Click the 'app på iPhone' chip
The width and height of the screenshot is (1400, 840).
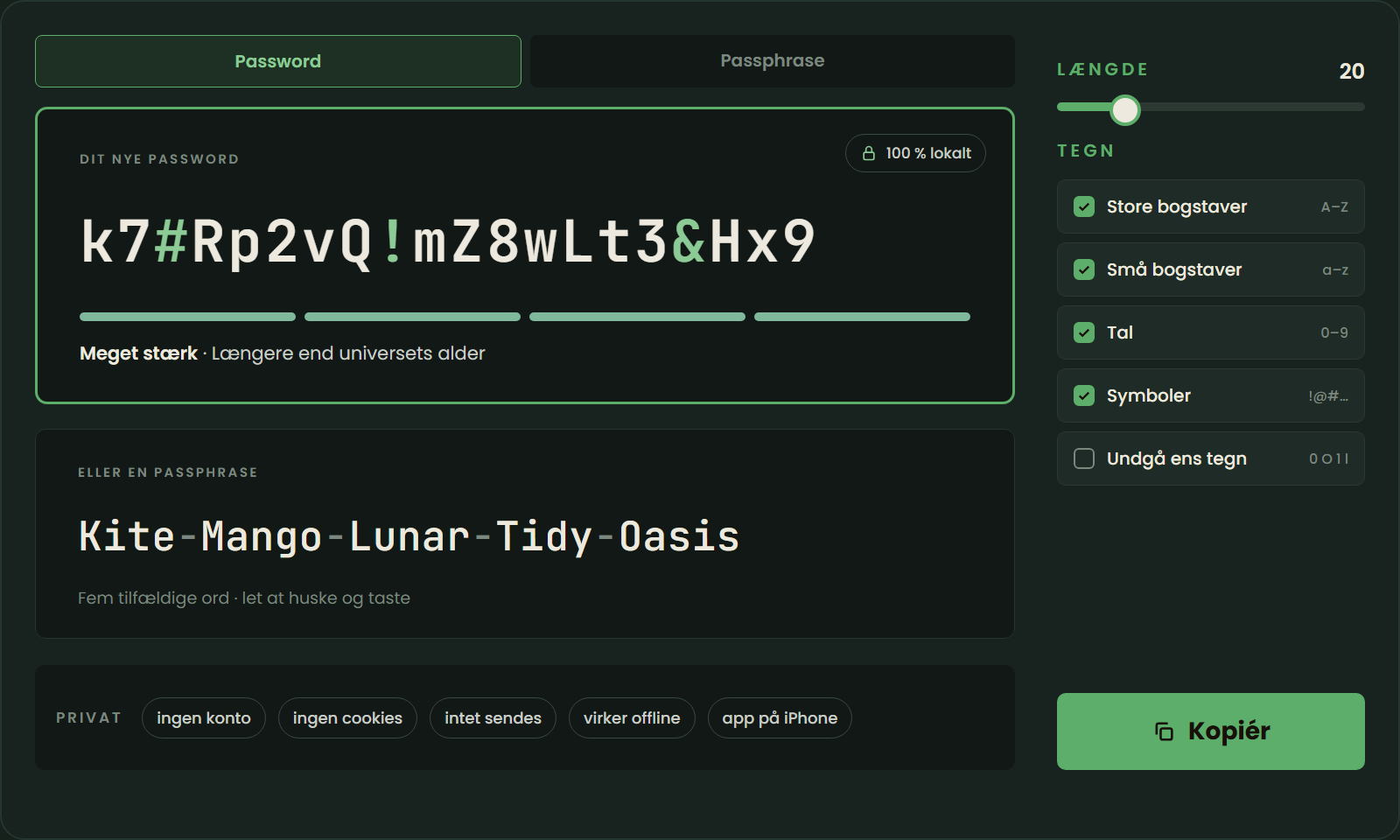(x=780, y=717)
